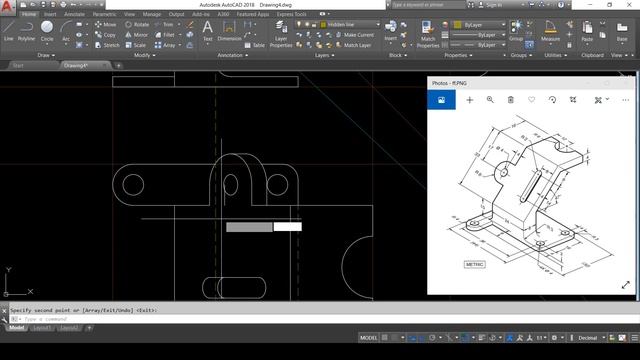
Task: Click the Paste clipboard icon
Action: 587,31
